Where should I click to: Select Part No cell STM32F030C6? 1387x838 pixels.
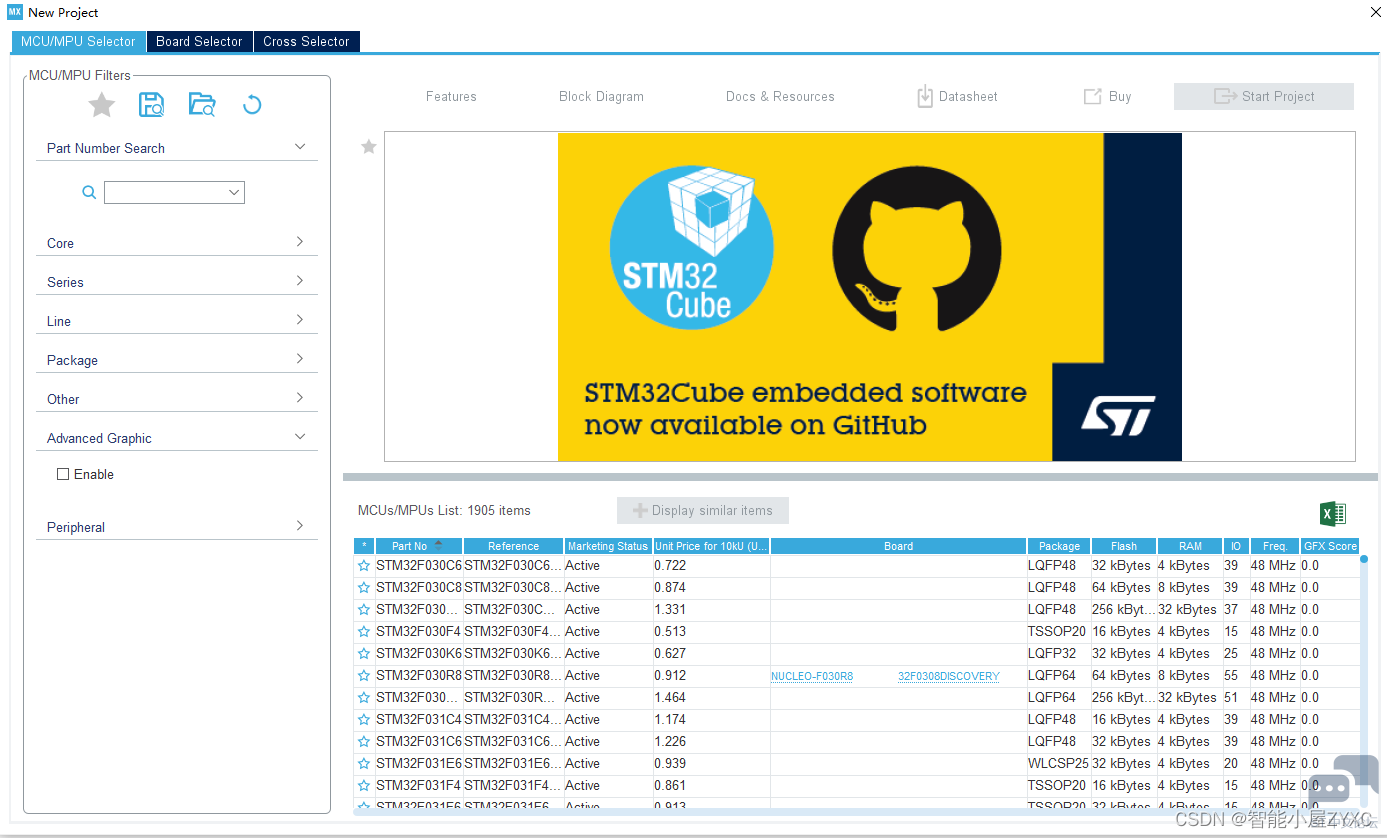coord(419,566)
